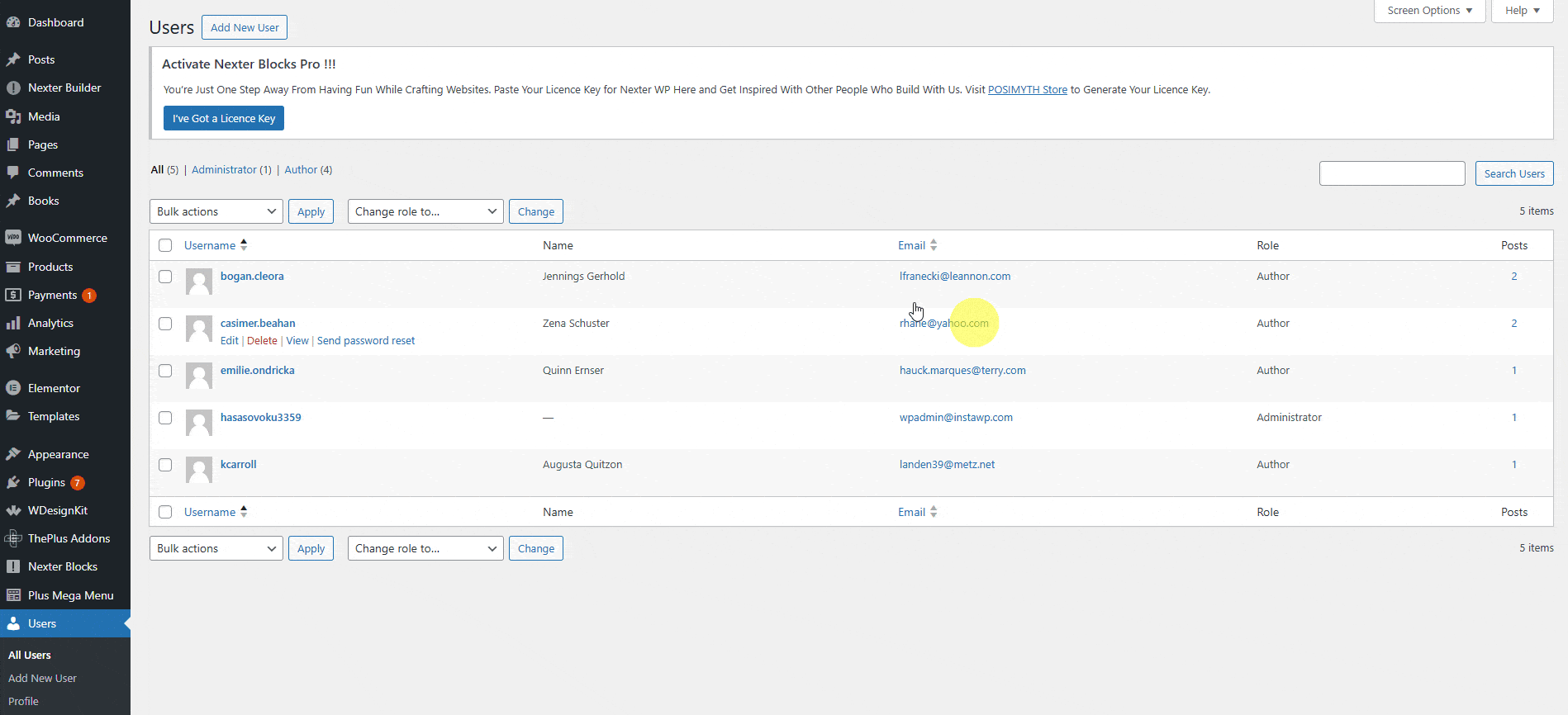This screenshot has height=715, width=1568.
Task: Click the bottom Apply button
Action: pyautogui.click(x=311, y=548)
